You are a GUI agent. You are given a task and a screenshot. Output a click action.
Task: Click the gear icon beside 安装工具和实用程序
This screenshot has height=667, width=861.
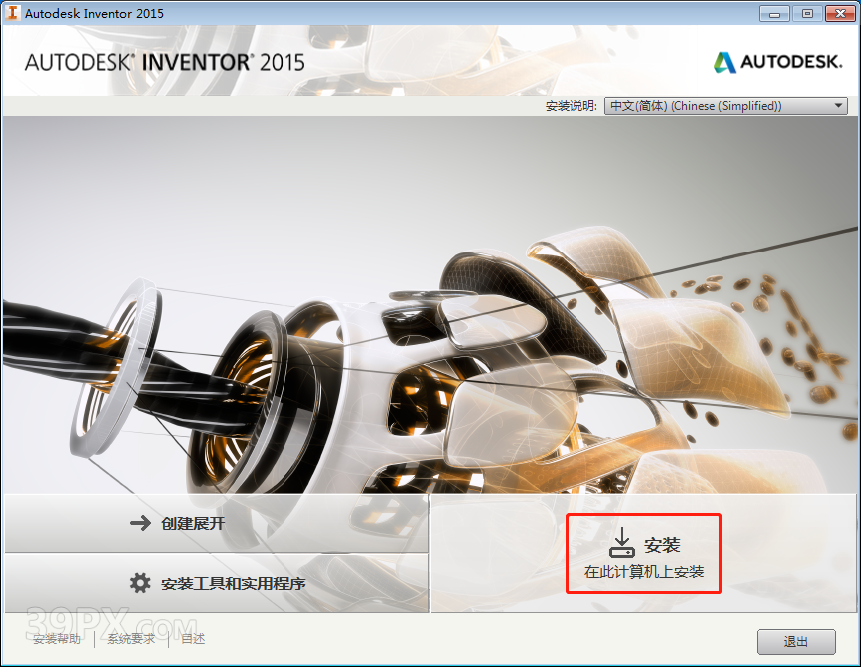pyautogui.click(x=140, y=583)
